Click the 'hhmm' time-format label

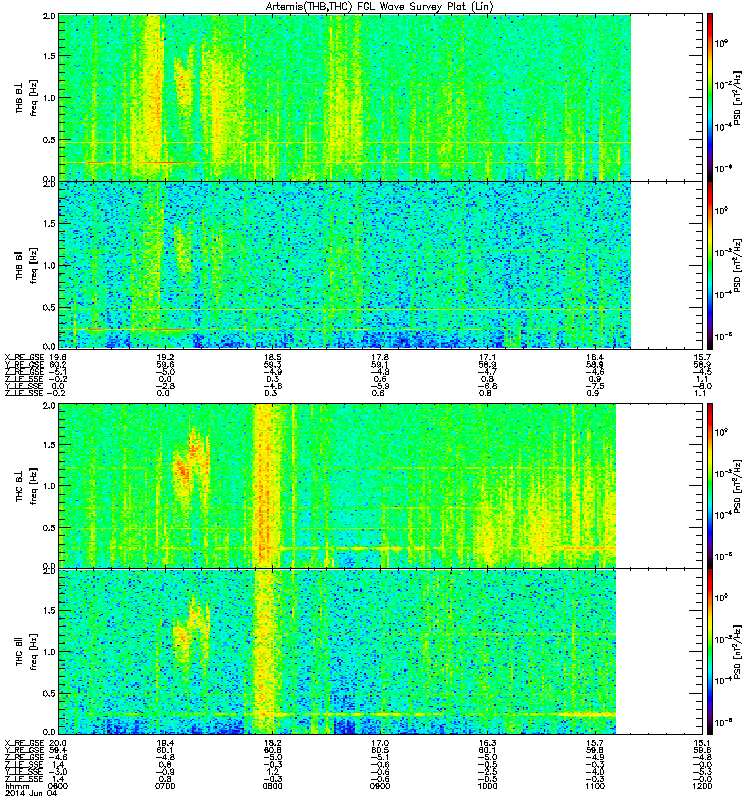pos(16,786)
